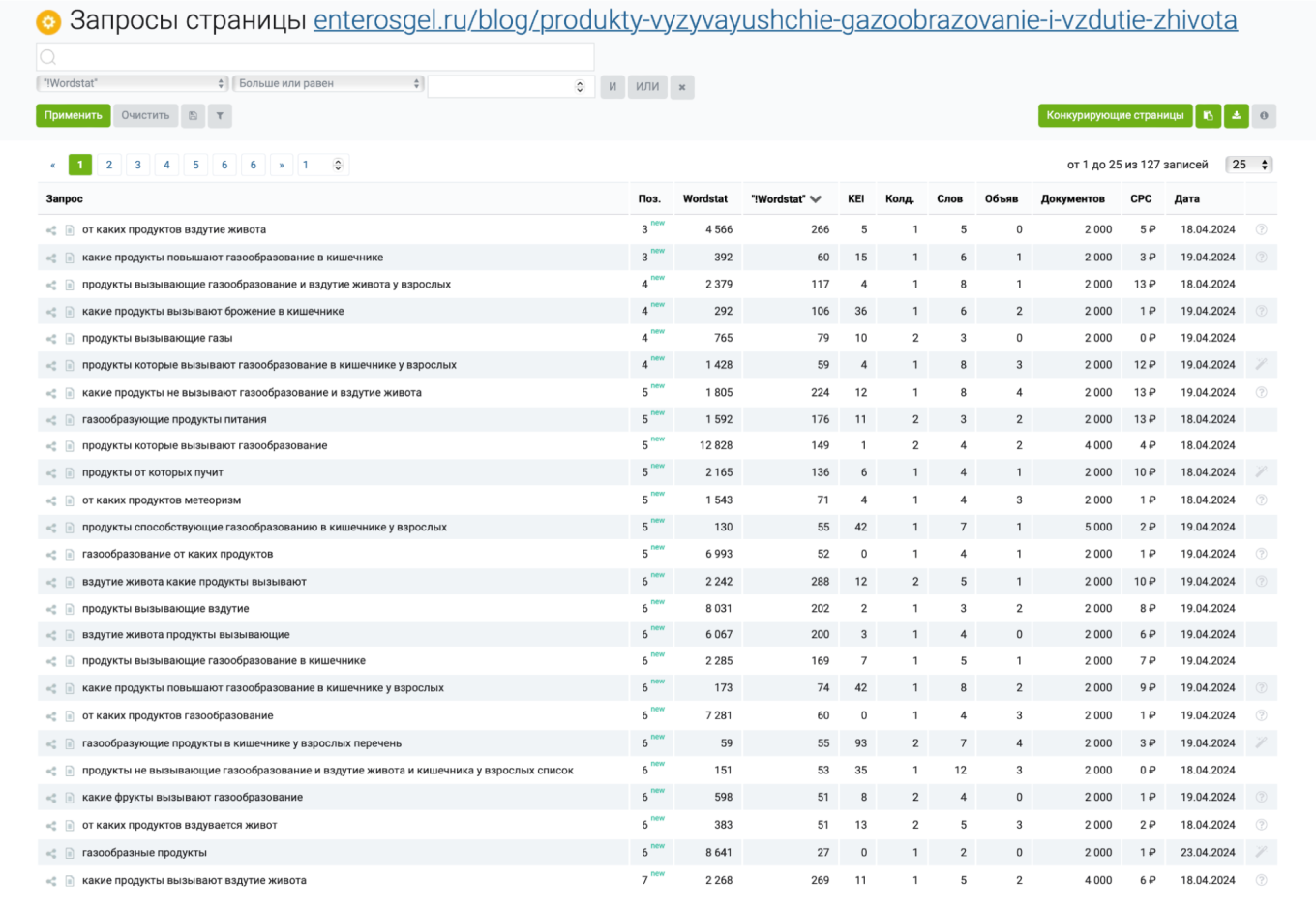Open the 'Больше или равен' condition dropdown
1316x909 pixels.
[328, 84]
